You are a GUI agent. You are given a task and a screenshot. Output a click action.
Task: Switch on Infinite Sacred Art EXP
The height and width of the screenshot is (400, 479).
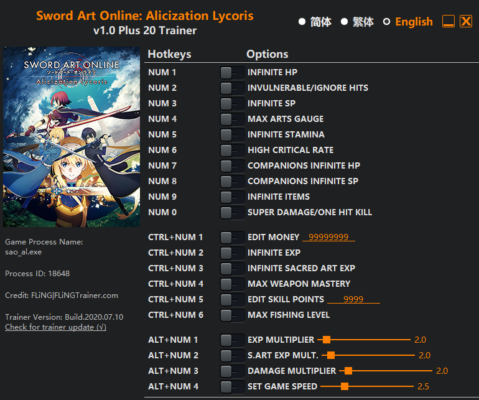point(232,268)
